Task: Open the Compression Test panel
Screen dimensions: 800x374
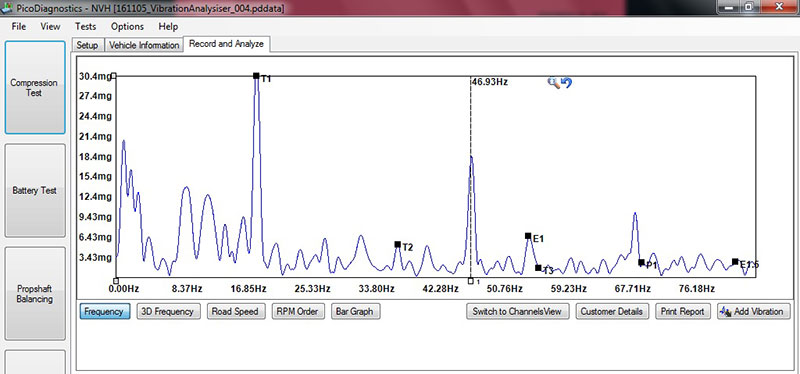Action: (x=35, y=87)
